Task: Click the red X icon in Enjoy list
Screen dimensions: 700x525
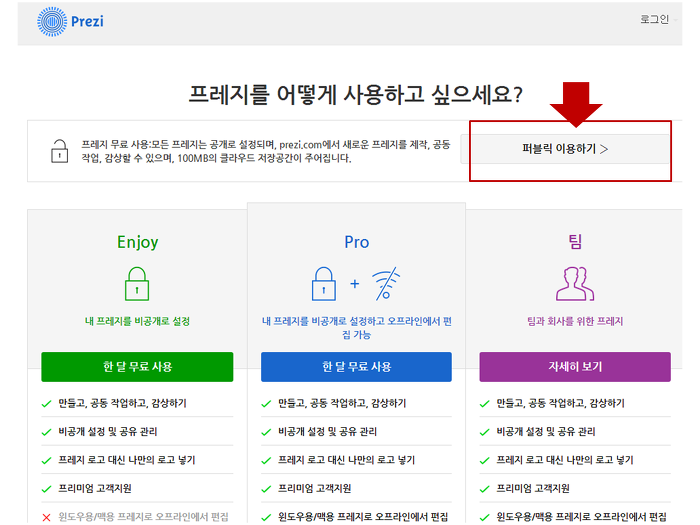Action: (46, 517)
